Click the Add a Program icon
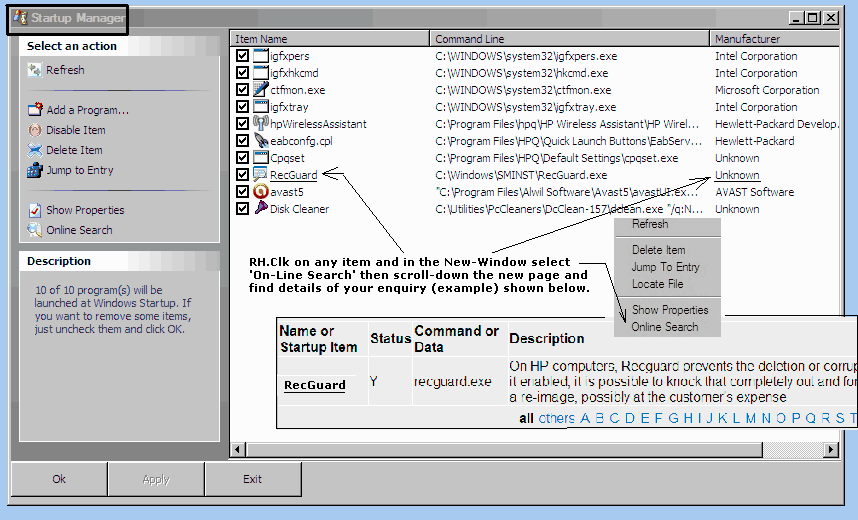The image size is (858, 520). pos(35,109)
